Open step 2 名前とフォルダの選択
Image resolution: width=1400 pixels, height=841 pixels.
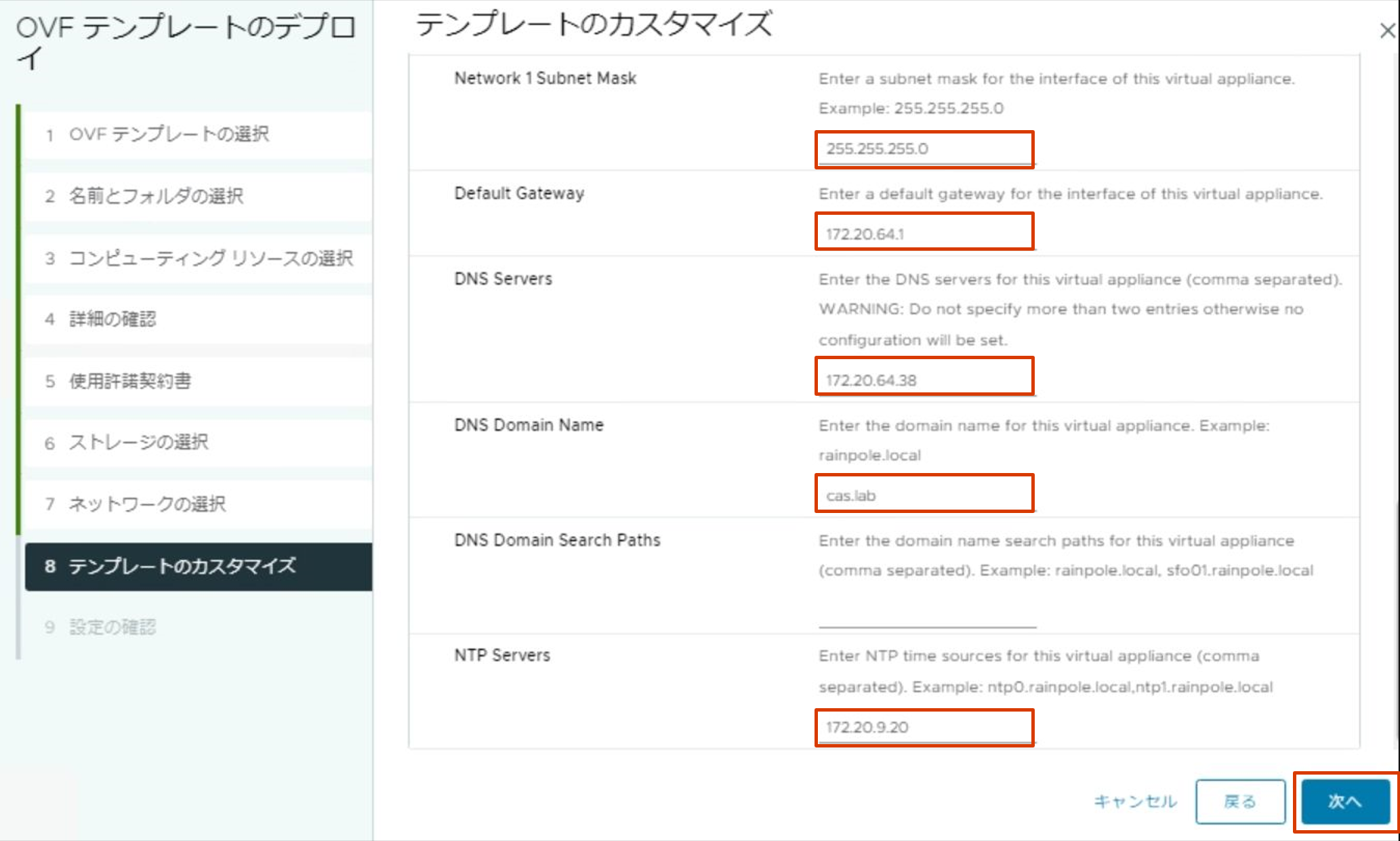pos(198,197)
